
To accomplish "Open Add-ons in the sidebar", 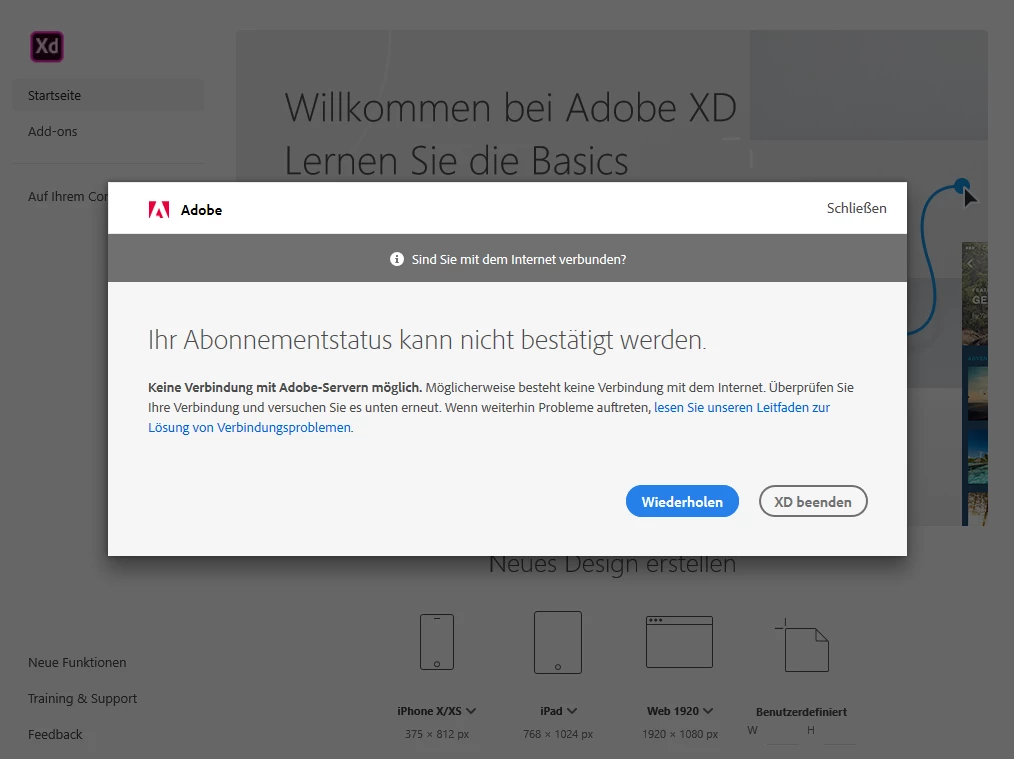I will (x=52, y=131).
